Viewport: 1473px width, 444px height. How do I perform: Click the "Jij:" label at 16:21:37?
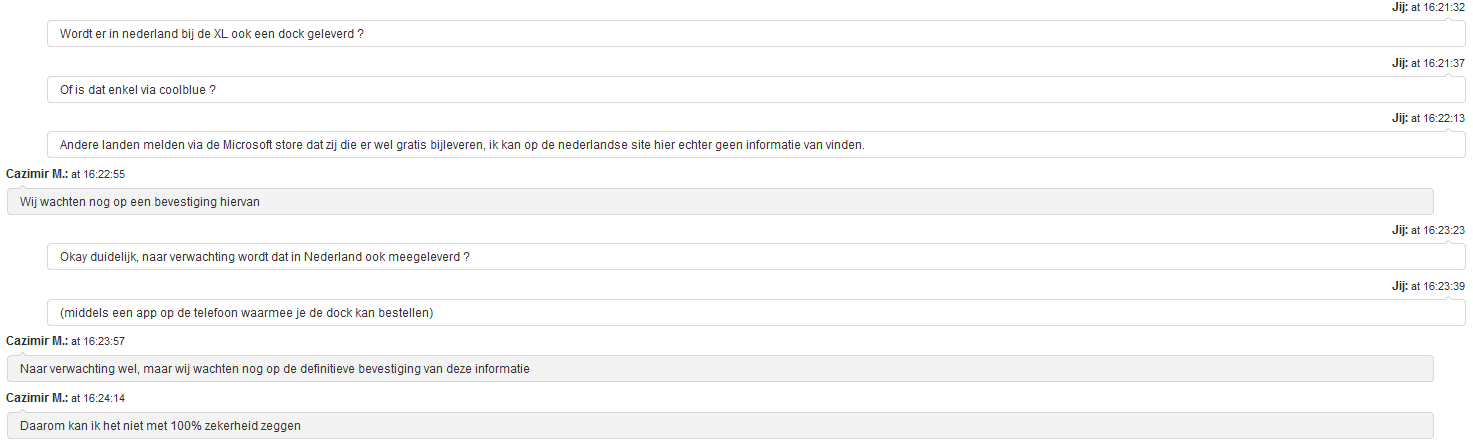(1399, 62)
